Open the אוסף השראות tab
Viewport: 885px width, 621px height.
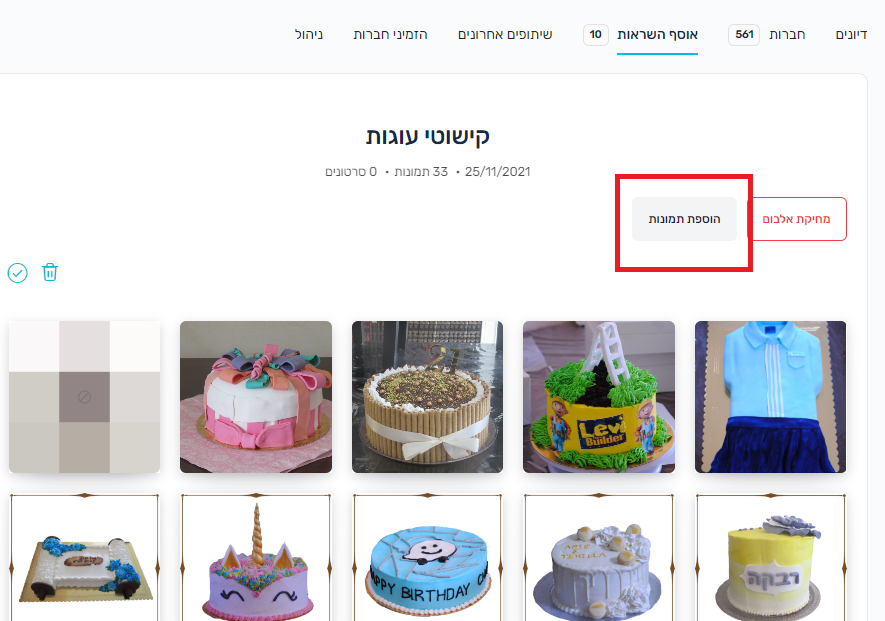point(658,34)
